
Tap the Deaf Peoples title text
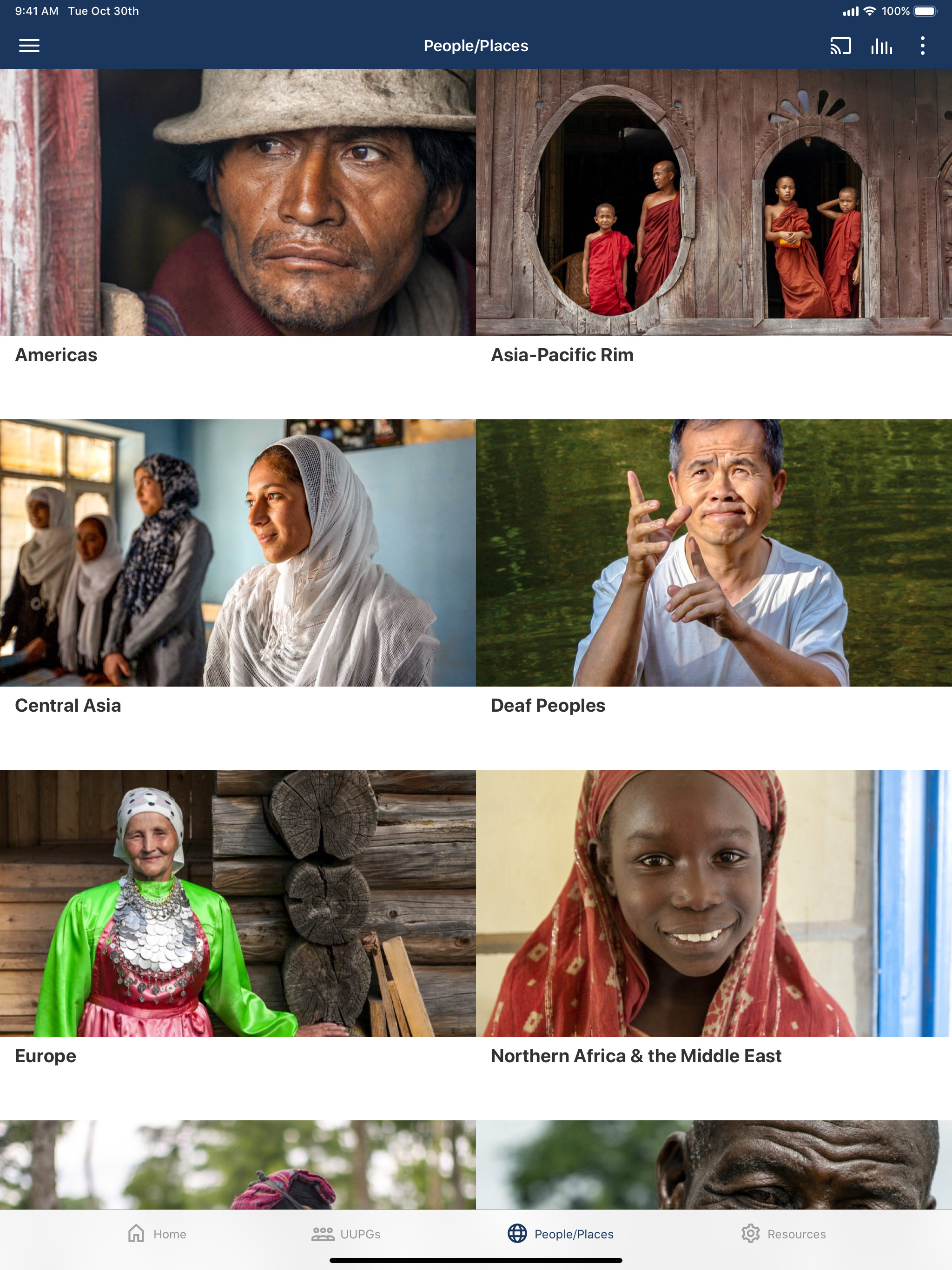(x=548, y=706)
